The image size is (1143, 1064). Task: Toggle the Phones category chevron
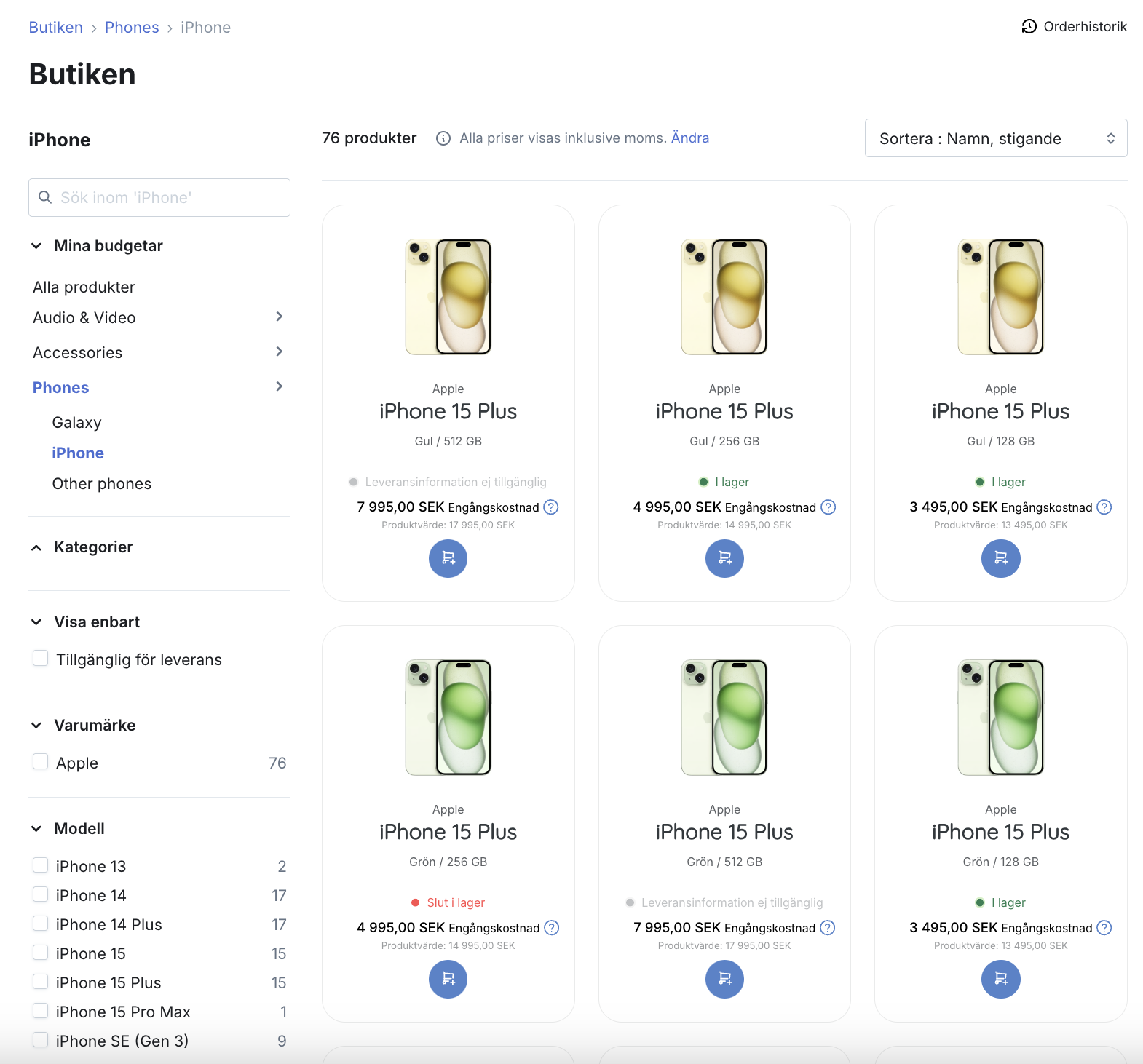(x=279, y=386)
